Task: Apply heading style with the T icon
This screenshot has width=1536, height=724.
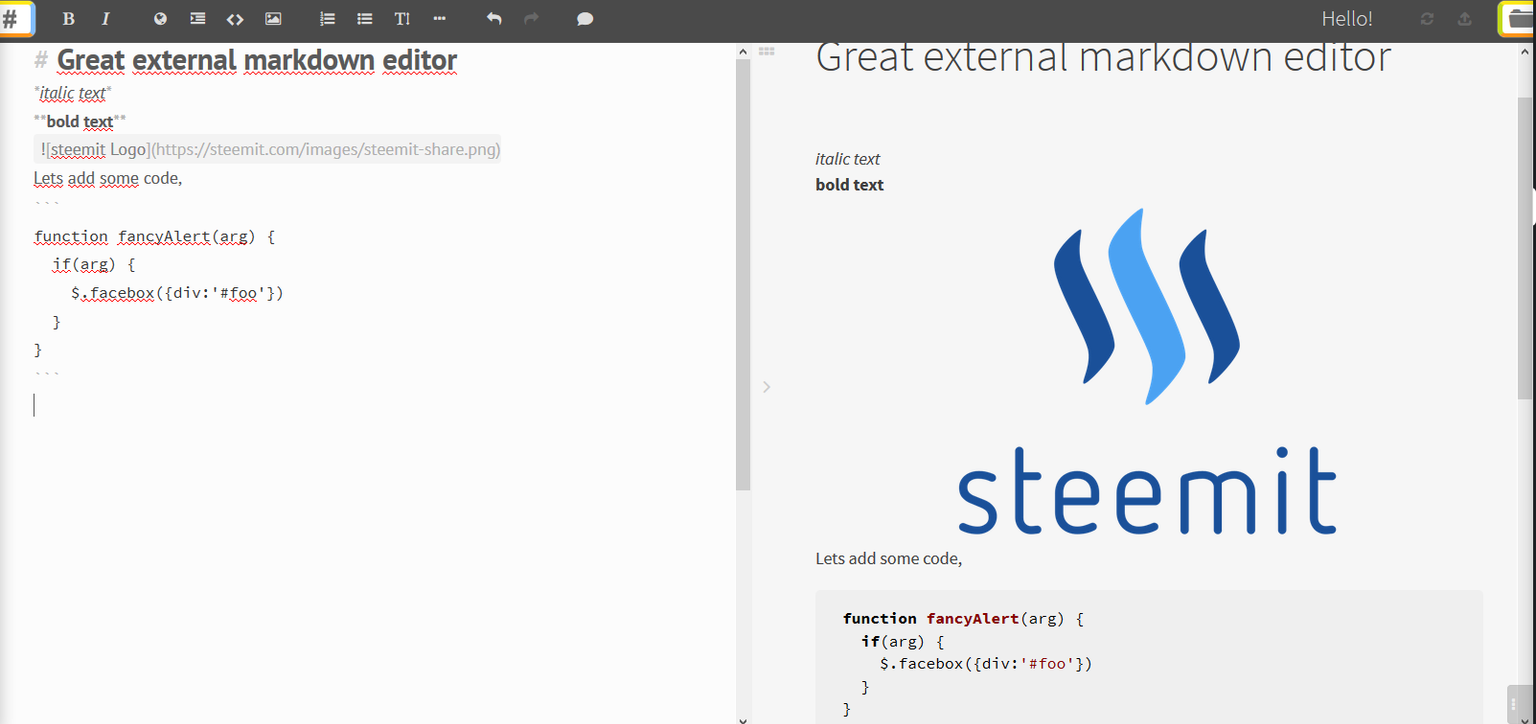Action: point(402,19)
